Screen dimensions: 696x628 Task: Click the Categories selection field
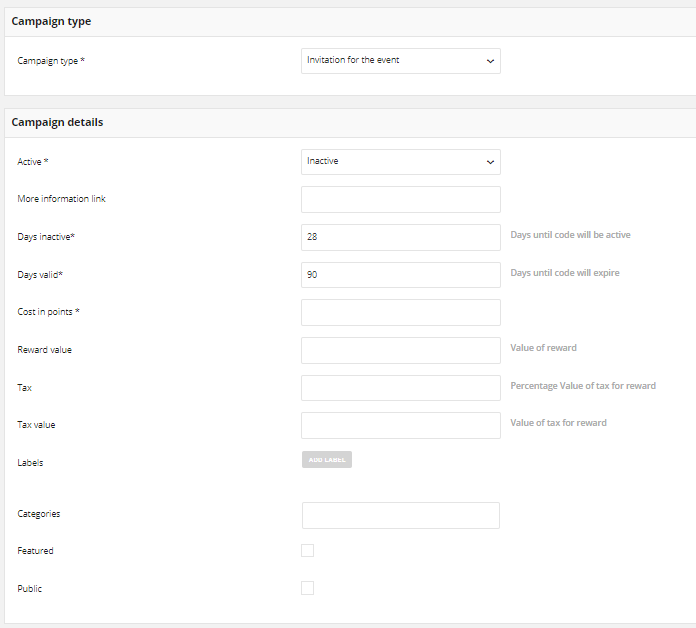pyautogui.click(x=400, y=515)
